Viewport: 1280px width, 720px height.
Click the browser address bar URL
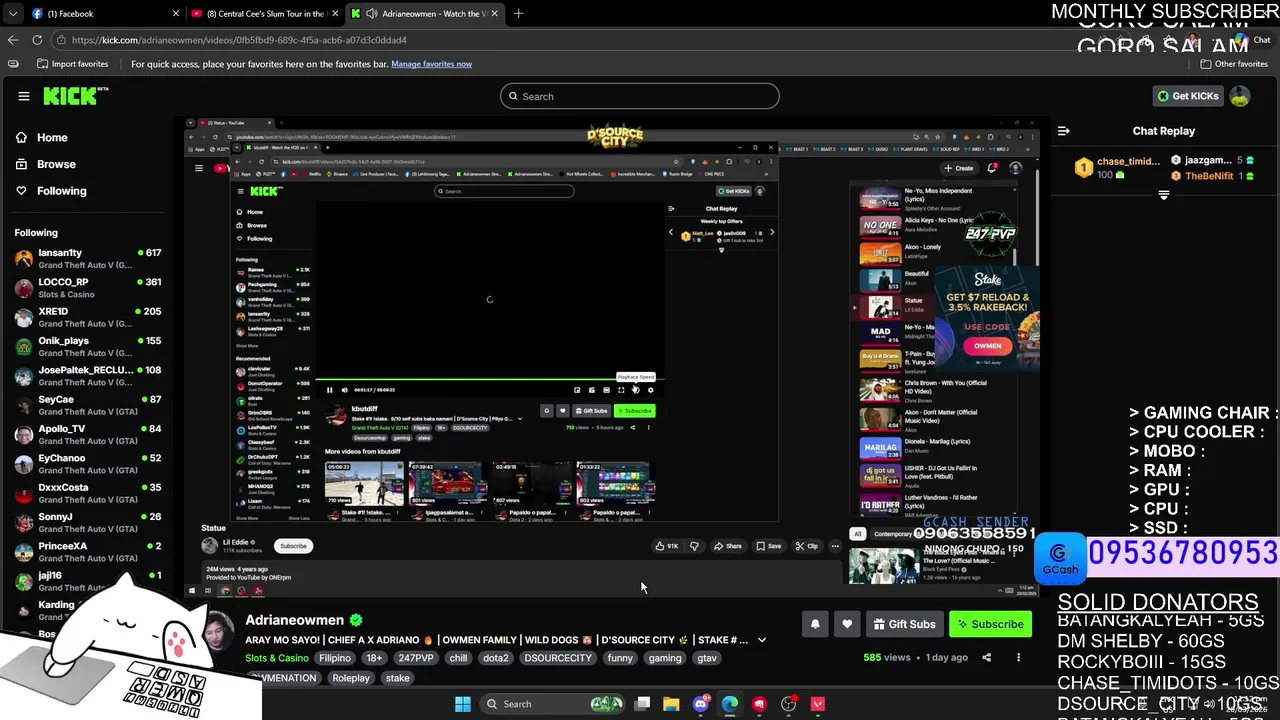pos(239,40)
